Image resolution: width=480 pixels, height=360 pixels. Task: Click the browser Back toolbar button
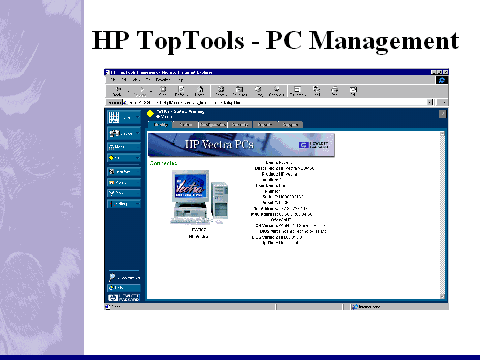click(x=118, y=91)
